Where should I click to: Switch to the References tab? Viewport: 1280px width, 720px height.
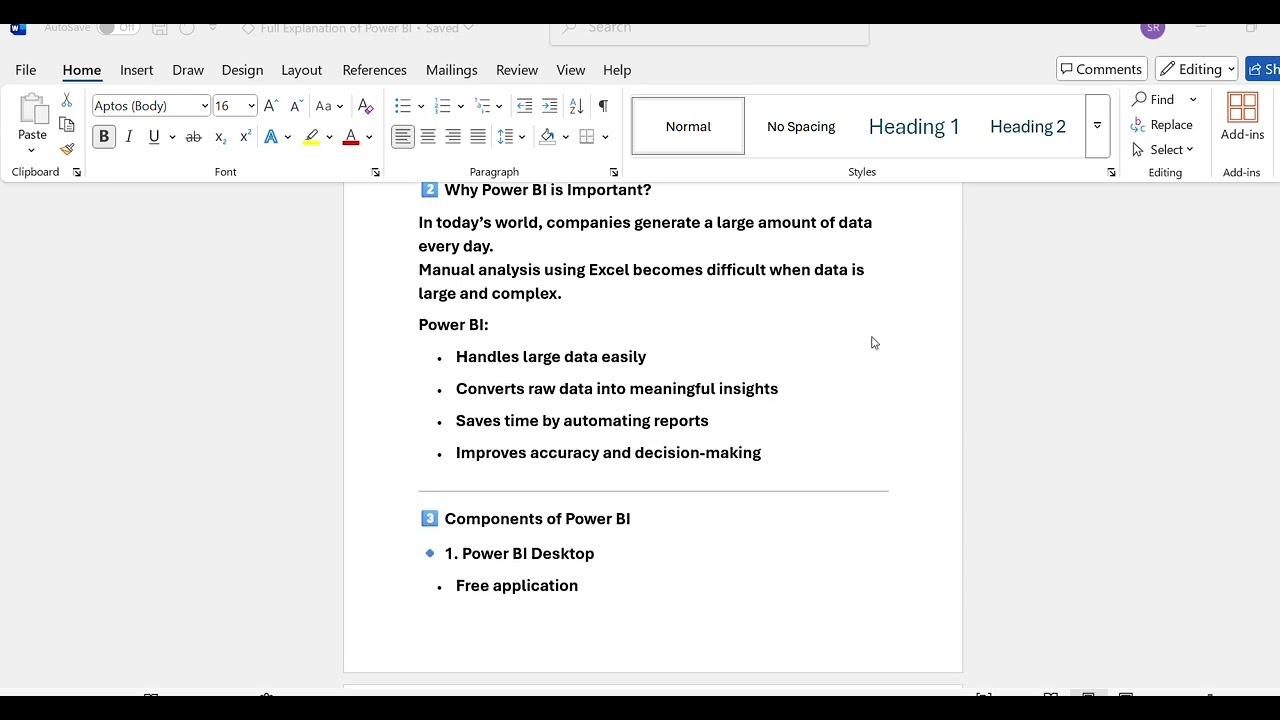tap(374, 70)
